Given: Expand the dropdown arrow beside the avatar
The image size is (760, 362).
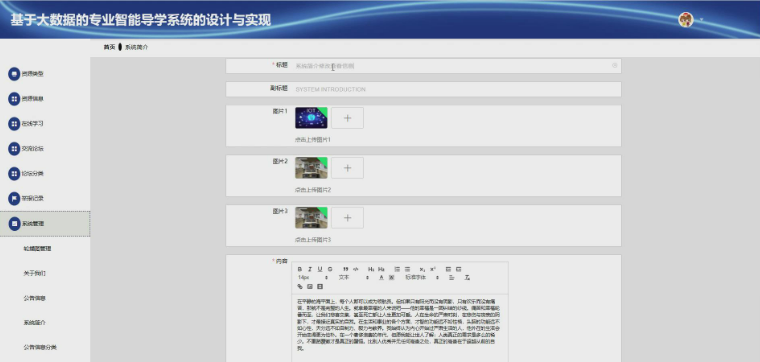Looking at the screenshot, I should (x=700, y=20).
